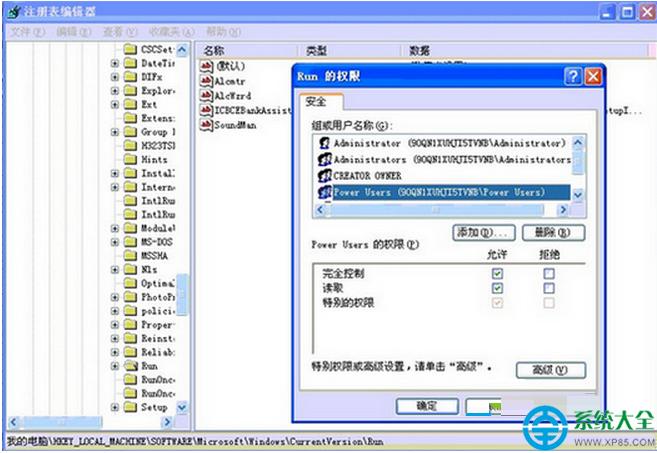
Task: Select the Alcmtr value icon
Action: pos(206,81)
